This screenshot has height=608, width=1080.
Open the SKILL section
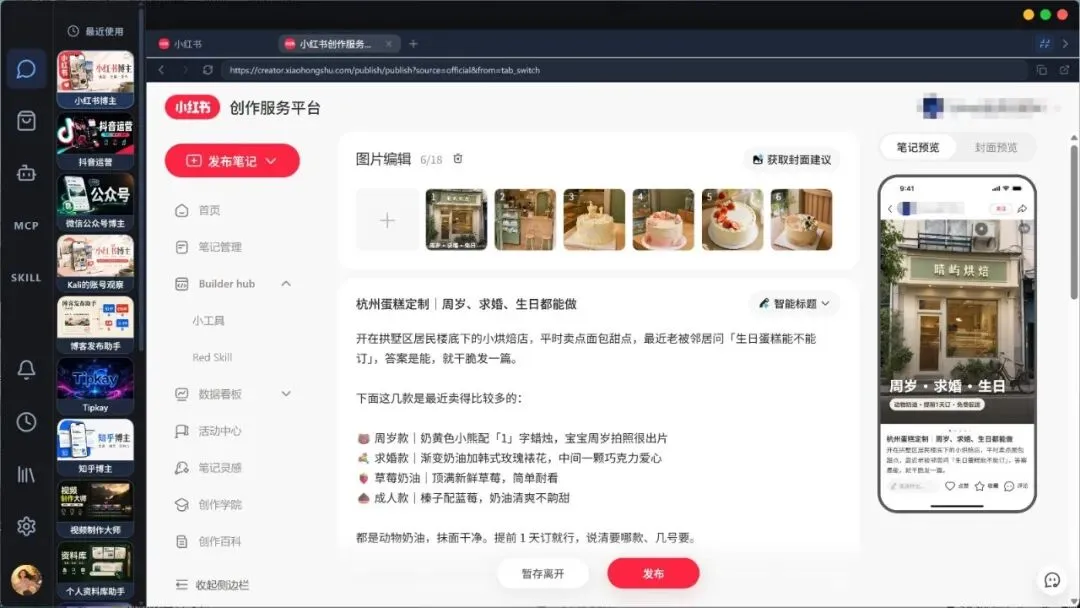tap(26, 277)
